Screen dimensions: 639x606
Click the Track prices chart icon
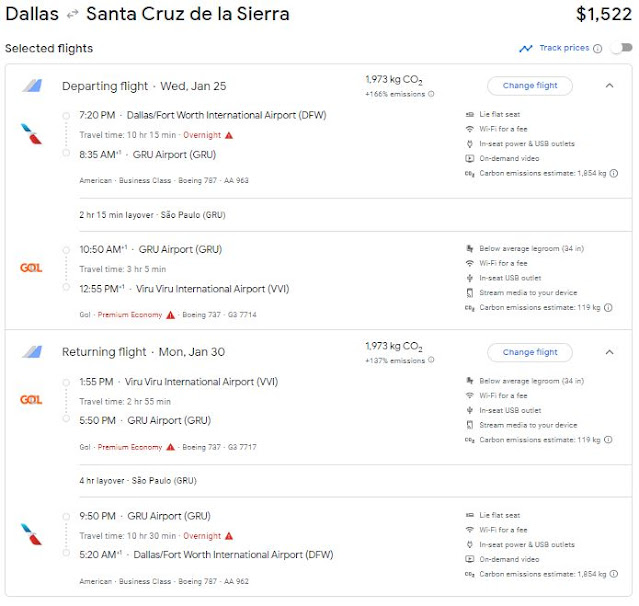[526, 48]
